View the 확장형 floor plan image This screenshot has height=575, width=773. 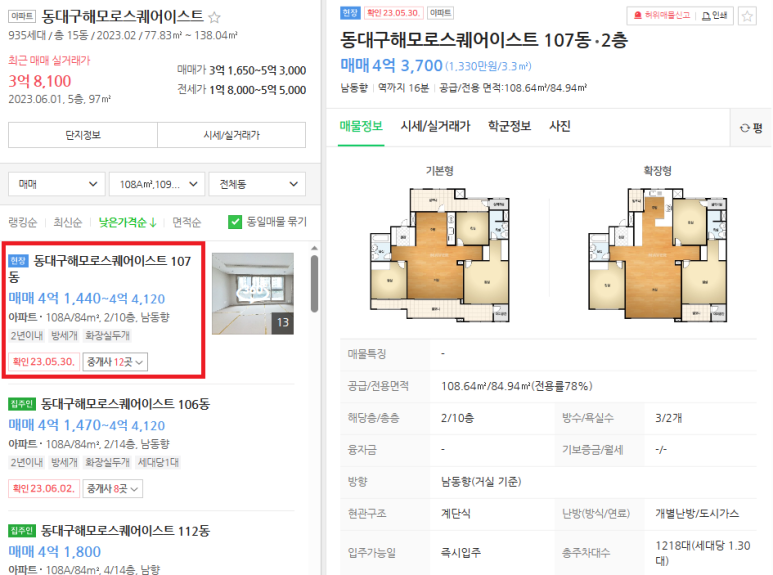tap(658, 254)
